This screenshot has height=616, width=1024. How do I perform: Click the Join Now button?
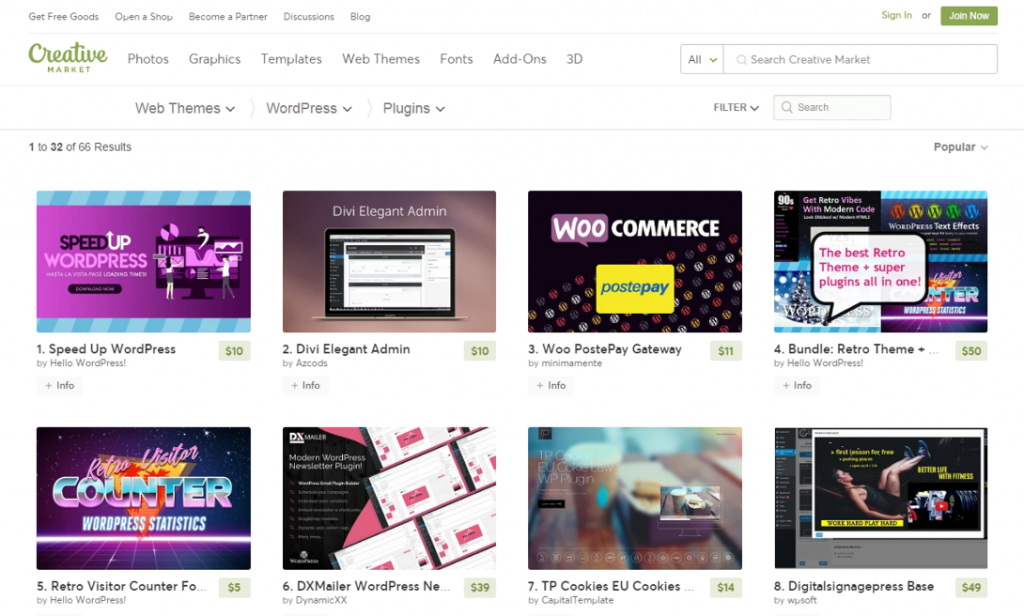click(969, 16)
